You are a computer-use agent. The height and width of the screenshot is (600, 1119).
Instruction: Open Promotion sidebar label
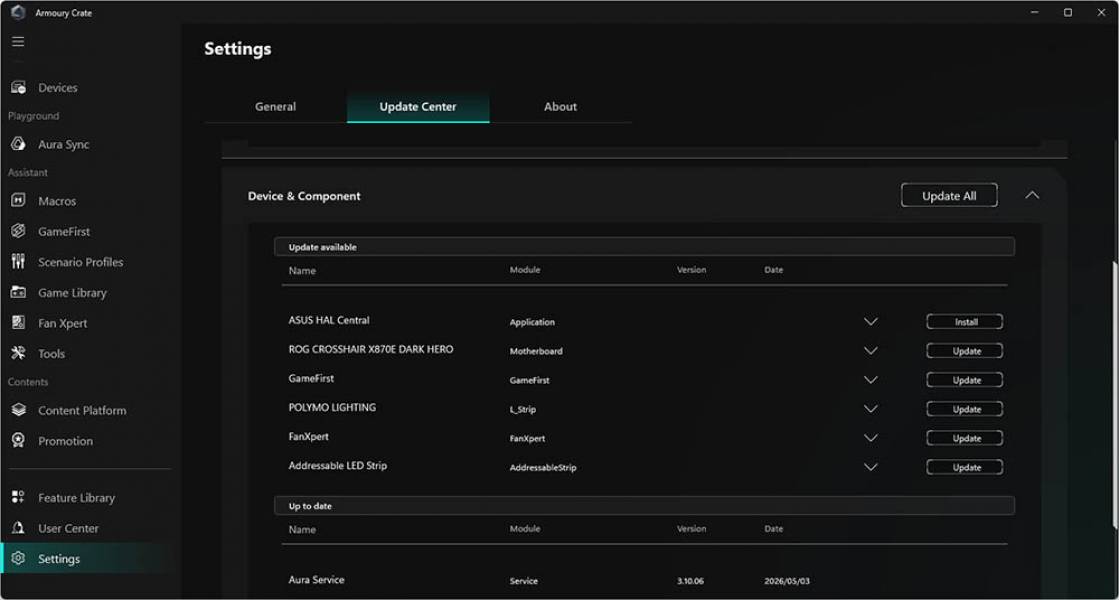click(66, 441)
